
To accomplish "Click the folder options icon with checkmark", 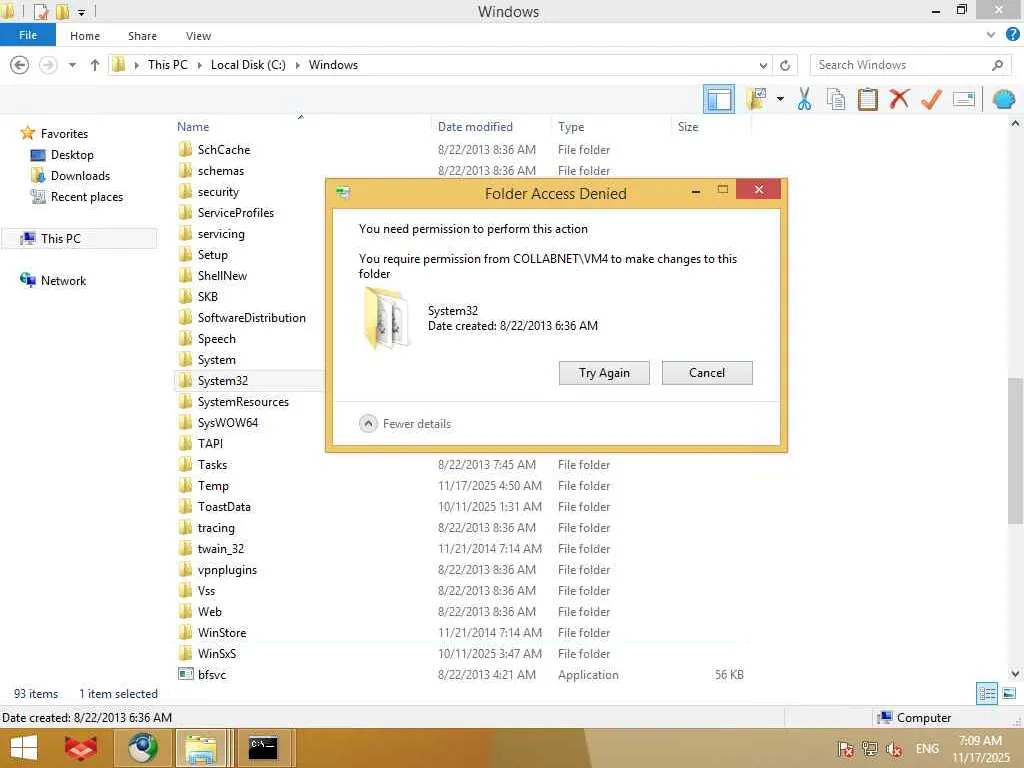I will click(756, 99).
